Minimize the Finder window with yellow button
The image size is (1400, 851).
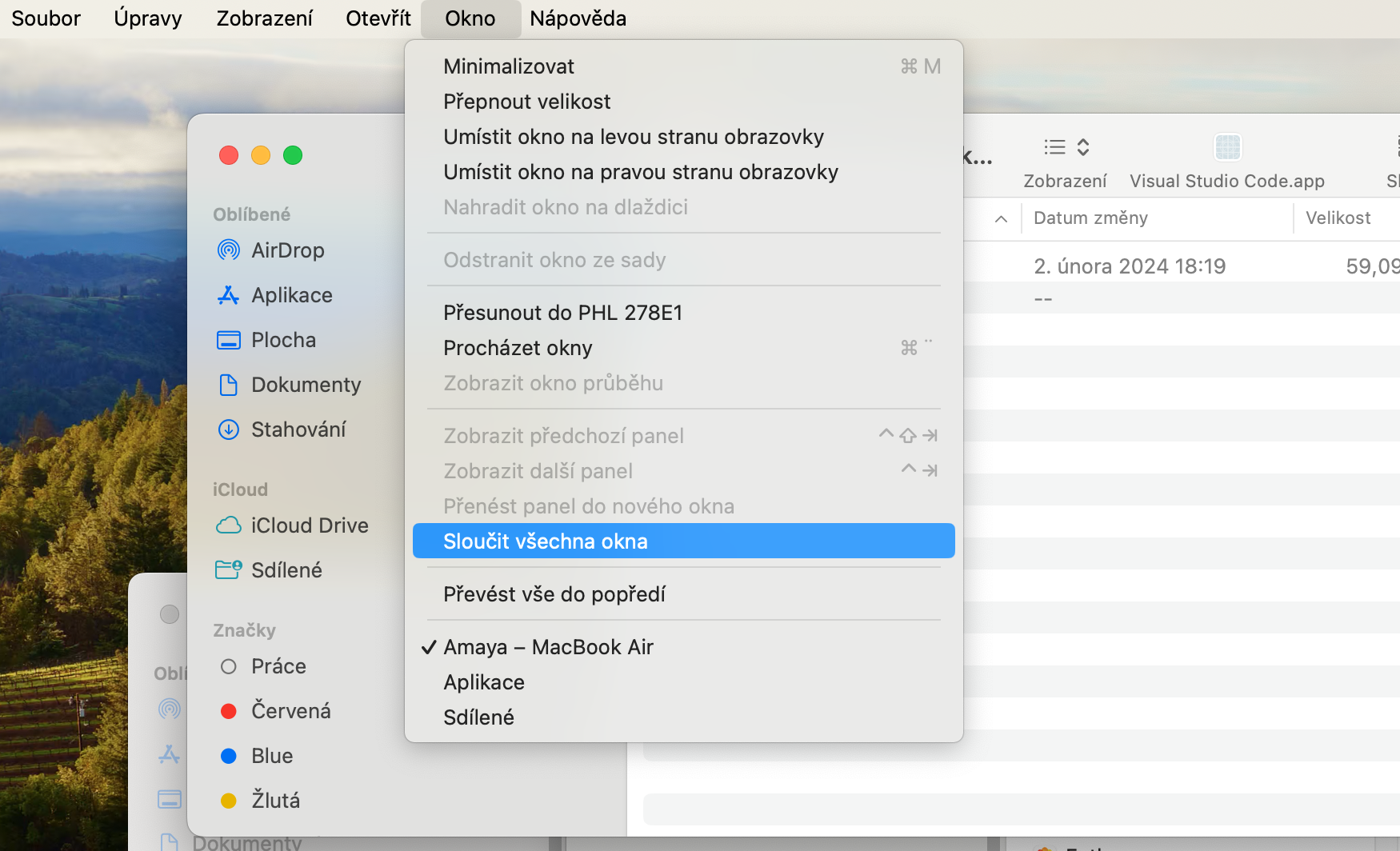click(261, 155)
